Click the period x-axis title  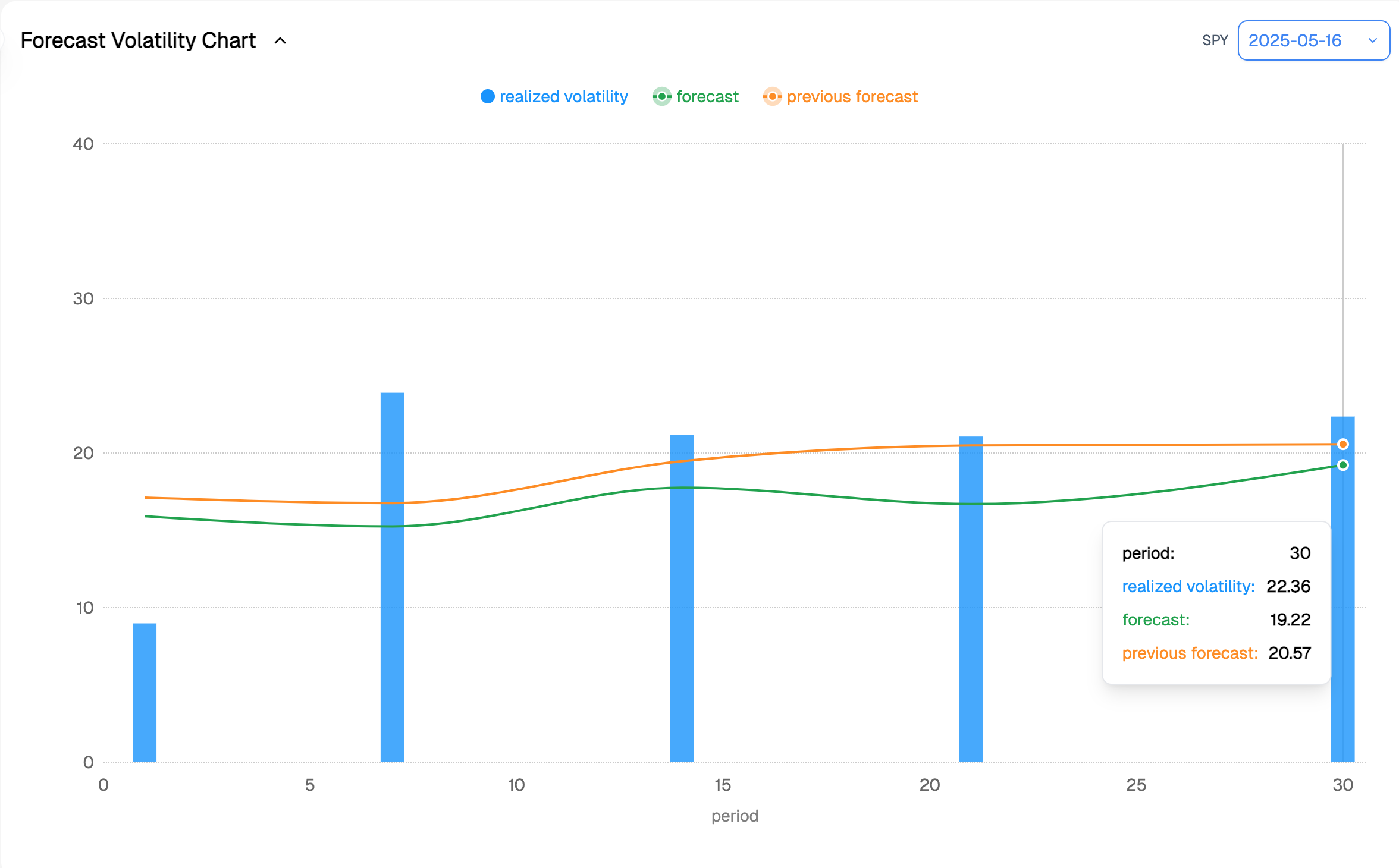pyautogui.click(x=735, y=816)
